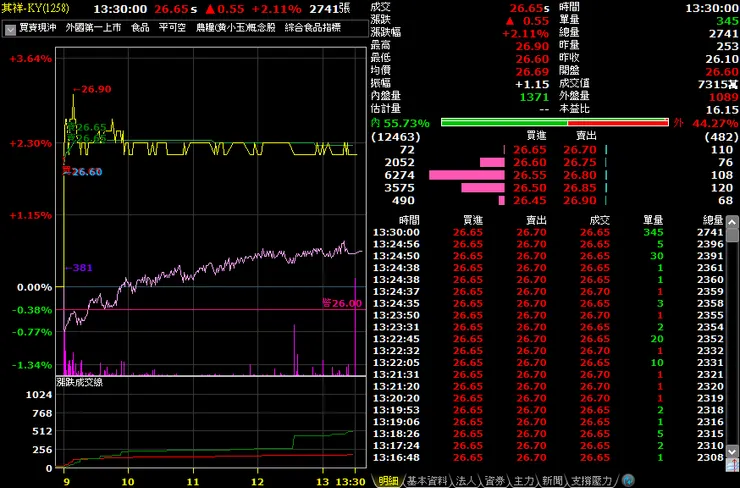
Task: Click the 成交值 7315萬 value
Action: point(718,84)
